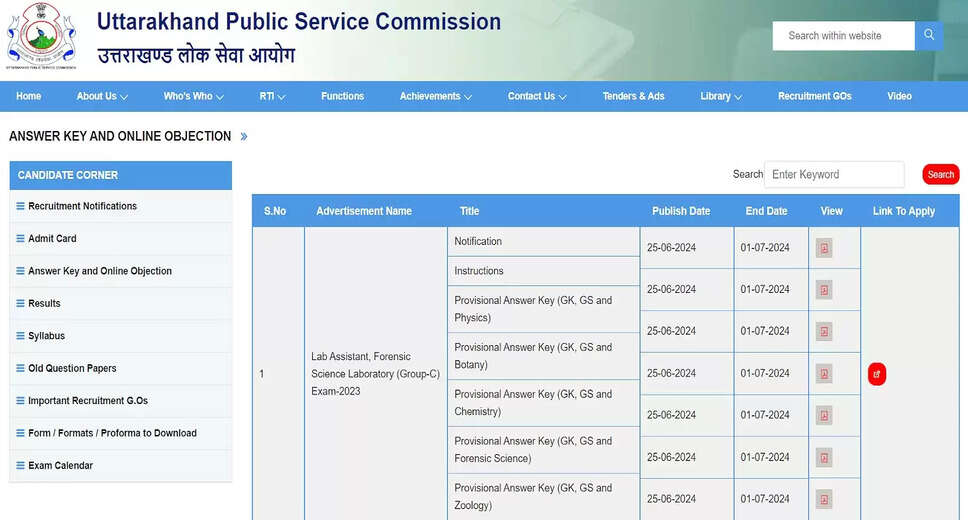The width and height of the screenshot is (968, 520).
Task: Open the Important Recruitment G.Os link
Action: [88, 401]
